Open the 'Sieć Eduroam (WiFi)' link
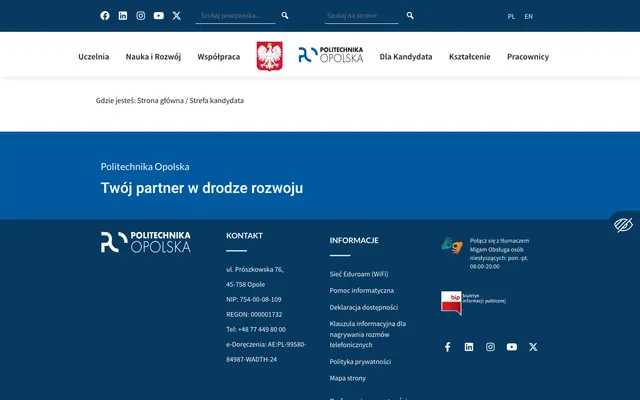This screenshot has height=400, width=640. pyautogui.click(x=359, y=274)
